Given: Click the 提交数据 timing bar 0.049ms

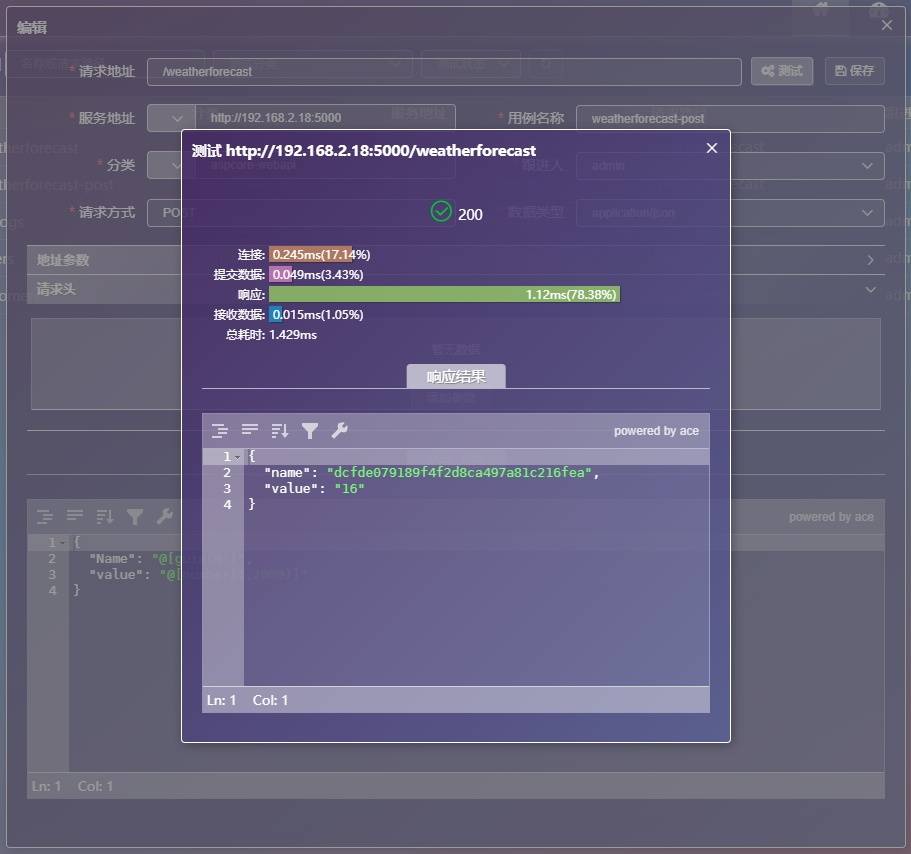Looking at the screenshot, I should [280, 274].
